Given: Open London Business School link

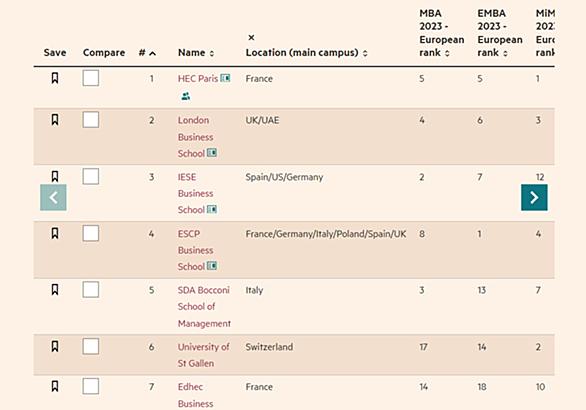Looking at the screenshot, I should [x=195, y=137].
